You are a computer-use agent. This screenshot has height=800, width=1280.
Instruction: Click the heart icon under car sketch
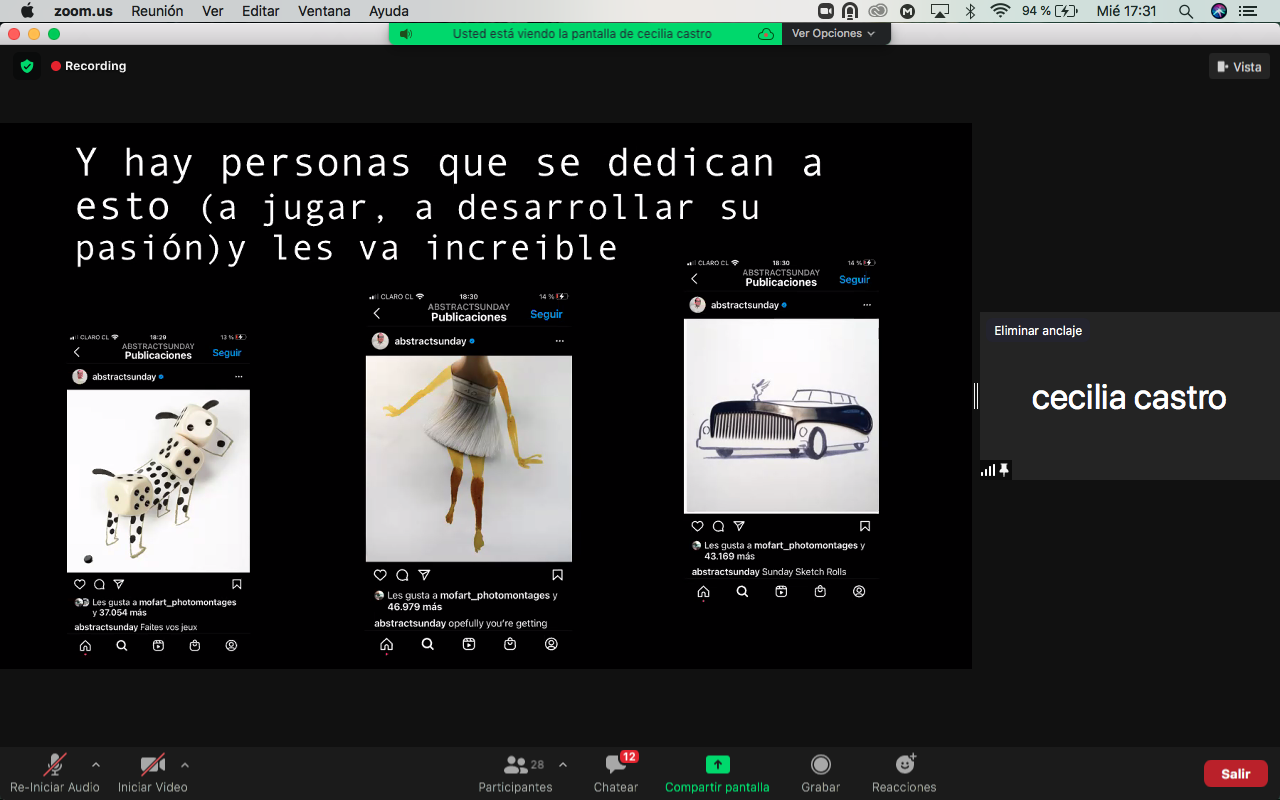pos(697,526)
